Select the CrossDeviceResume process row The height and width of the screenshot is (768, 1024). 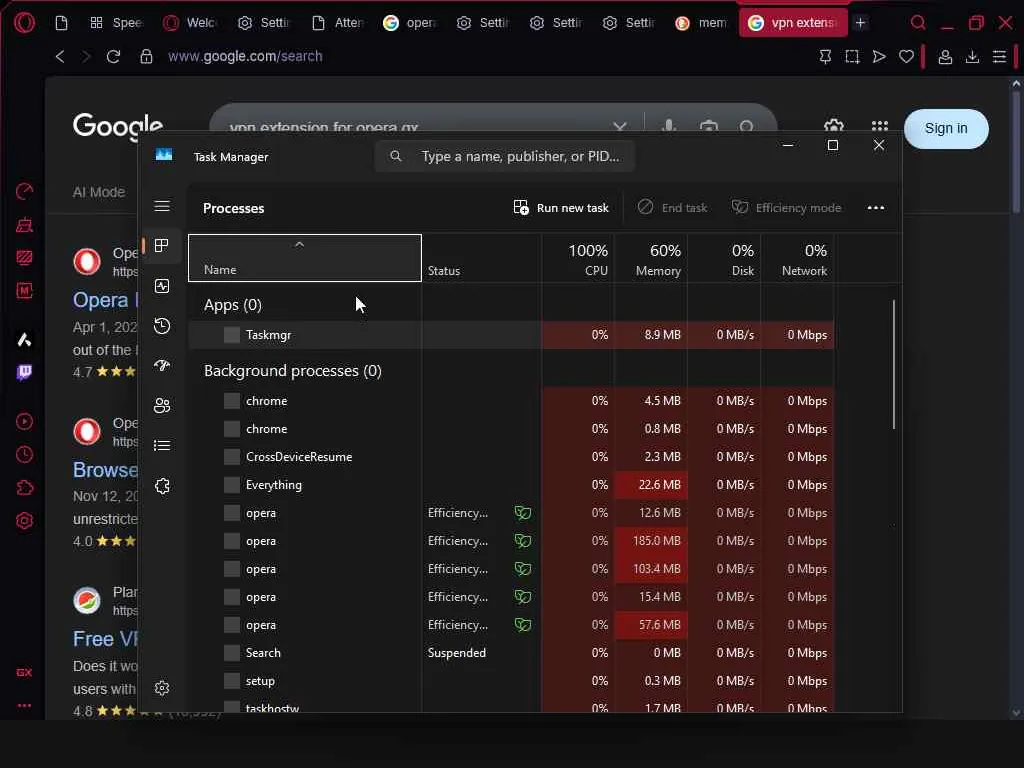pos(511,457)
